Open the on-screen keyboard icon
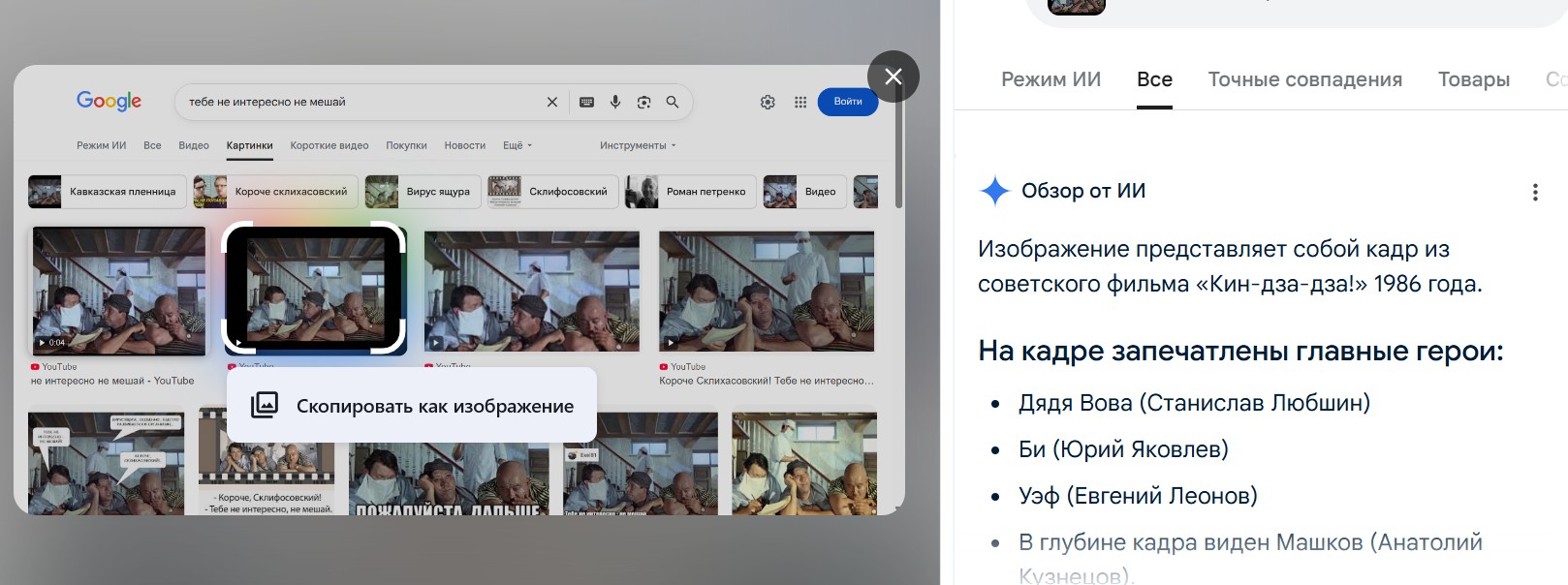Viewport: 1568px width, 585px height. [x=586, y=102]
